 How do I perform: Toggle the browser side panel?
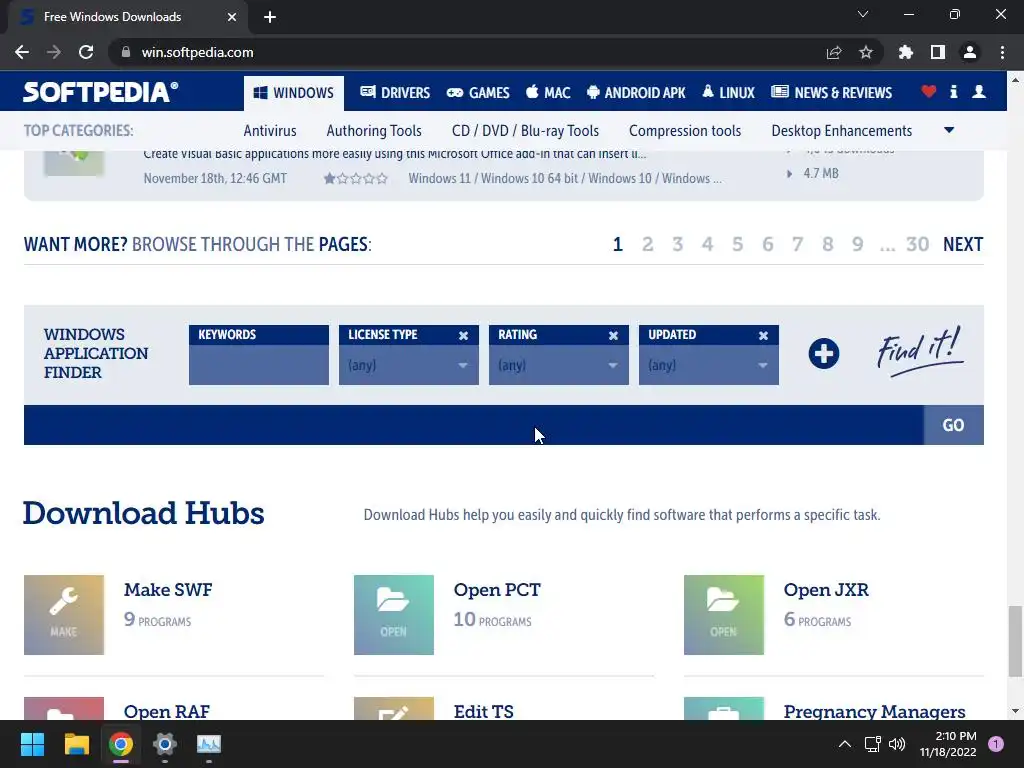tap(938, 52)
